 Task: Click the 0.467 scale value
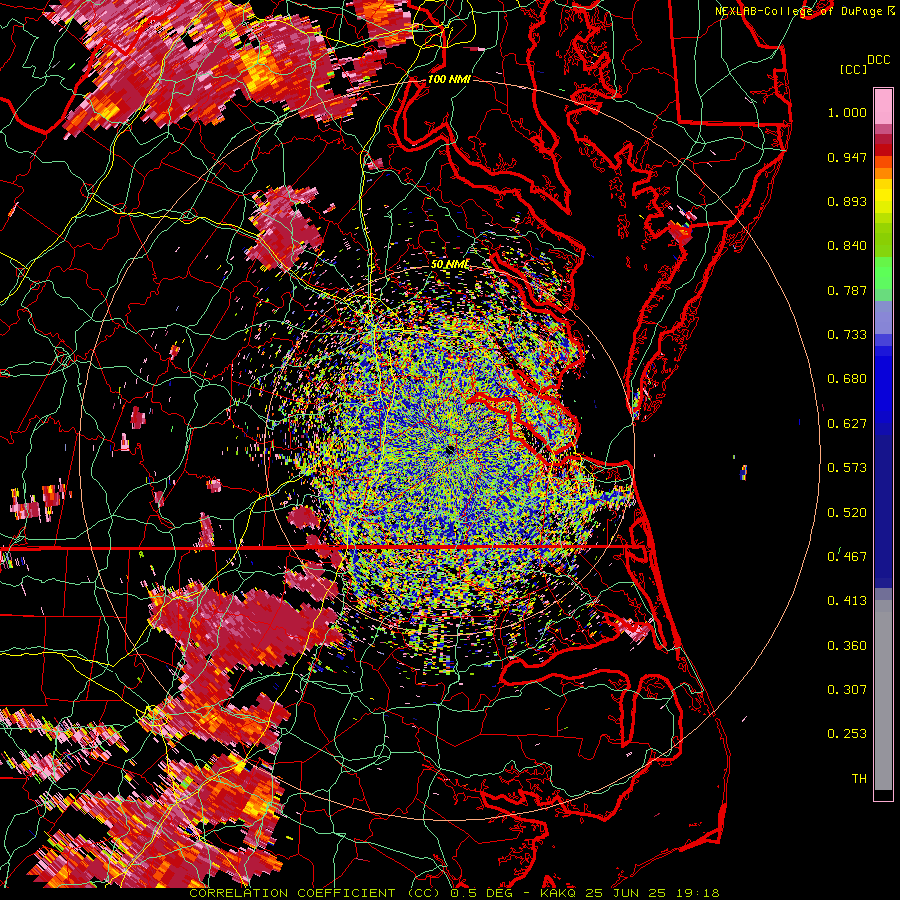point(847,557)
